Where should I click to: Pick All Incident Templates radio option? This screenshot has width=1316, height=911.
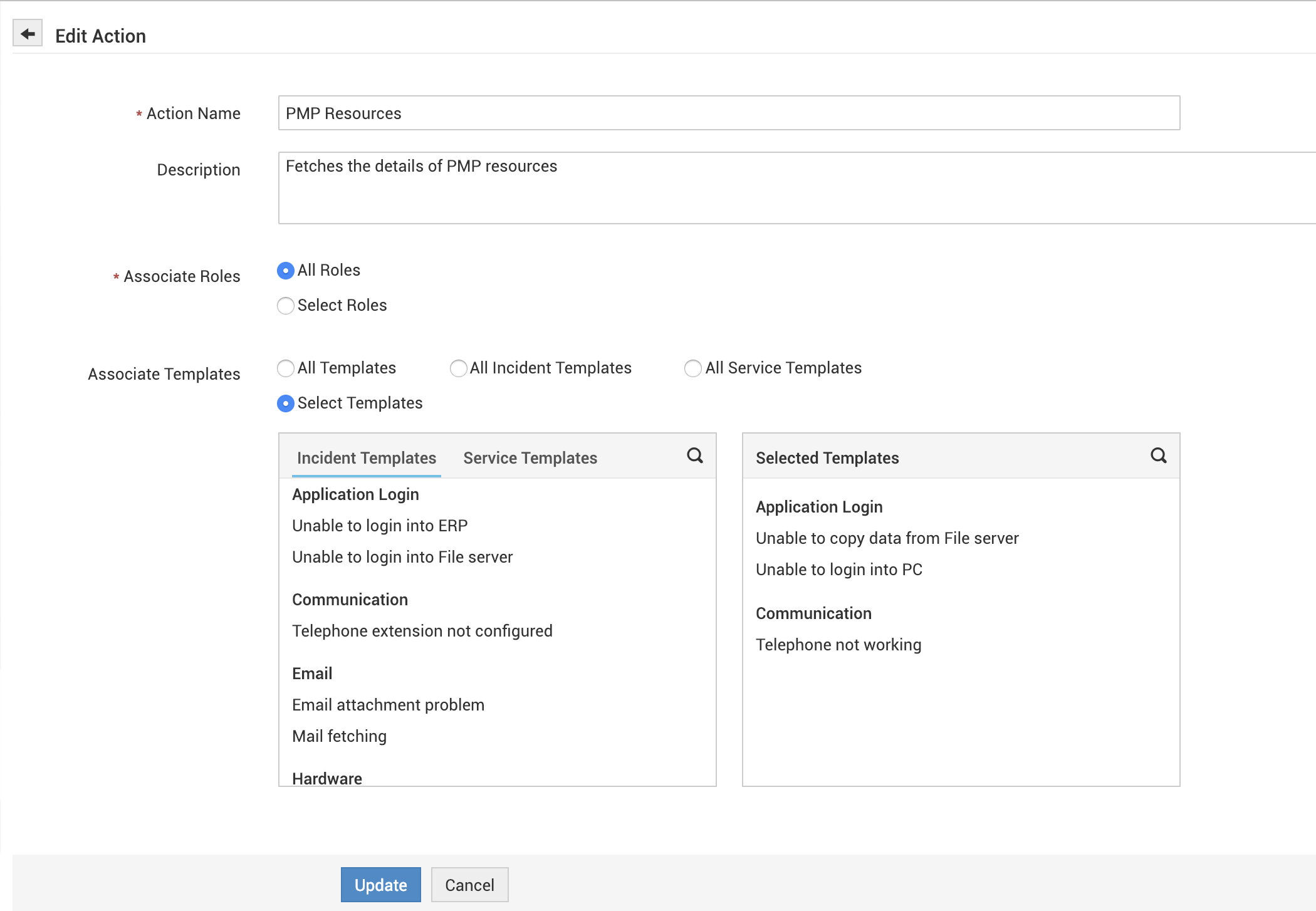(459, 368)
